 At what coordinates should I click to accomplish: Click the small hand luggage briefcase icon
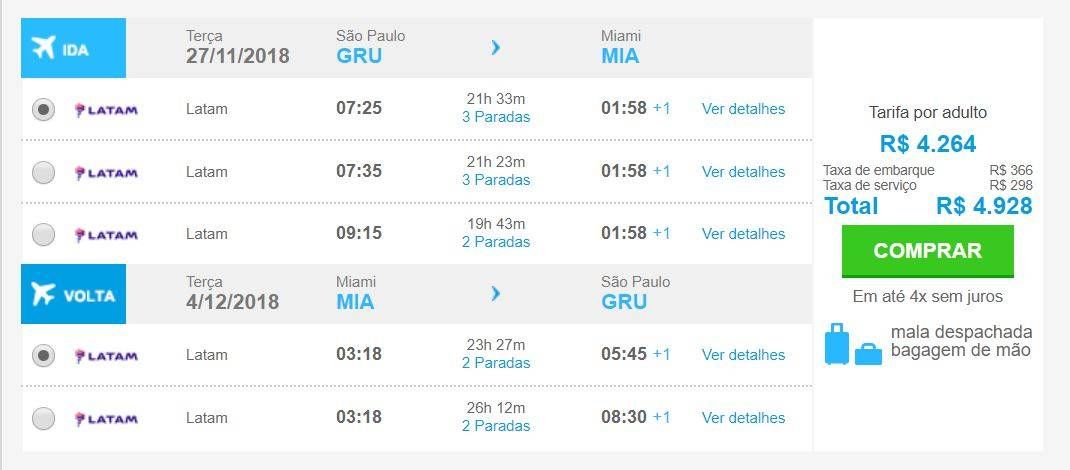(x=868, y=354)
